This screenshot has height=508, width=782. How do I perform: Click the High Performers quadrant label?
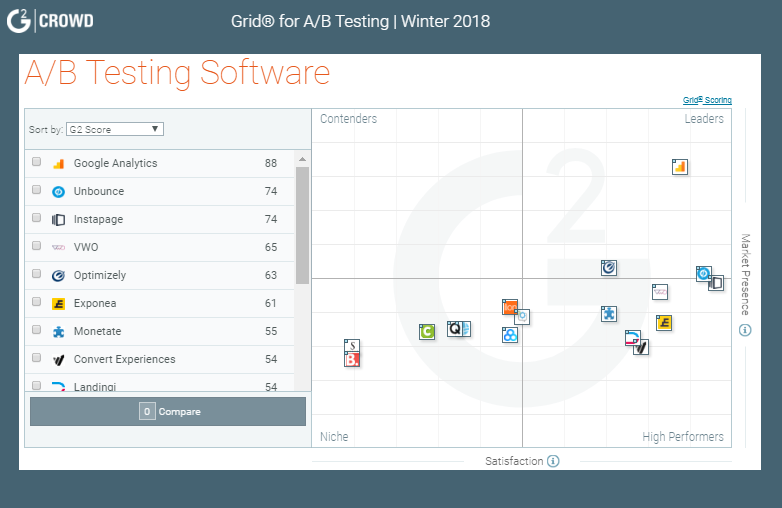(683, 437)
